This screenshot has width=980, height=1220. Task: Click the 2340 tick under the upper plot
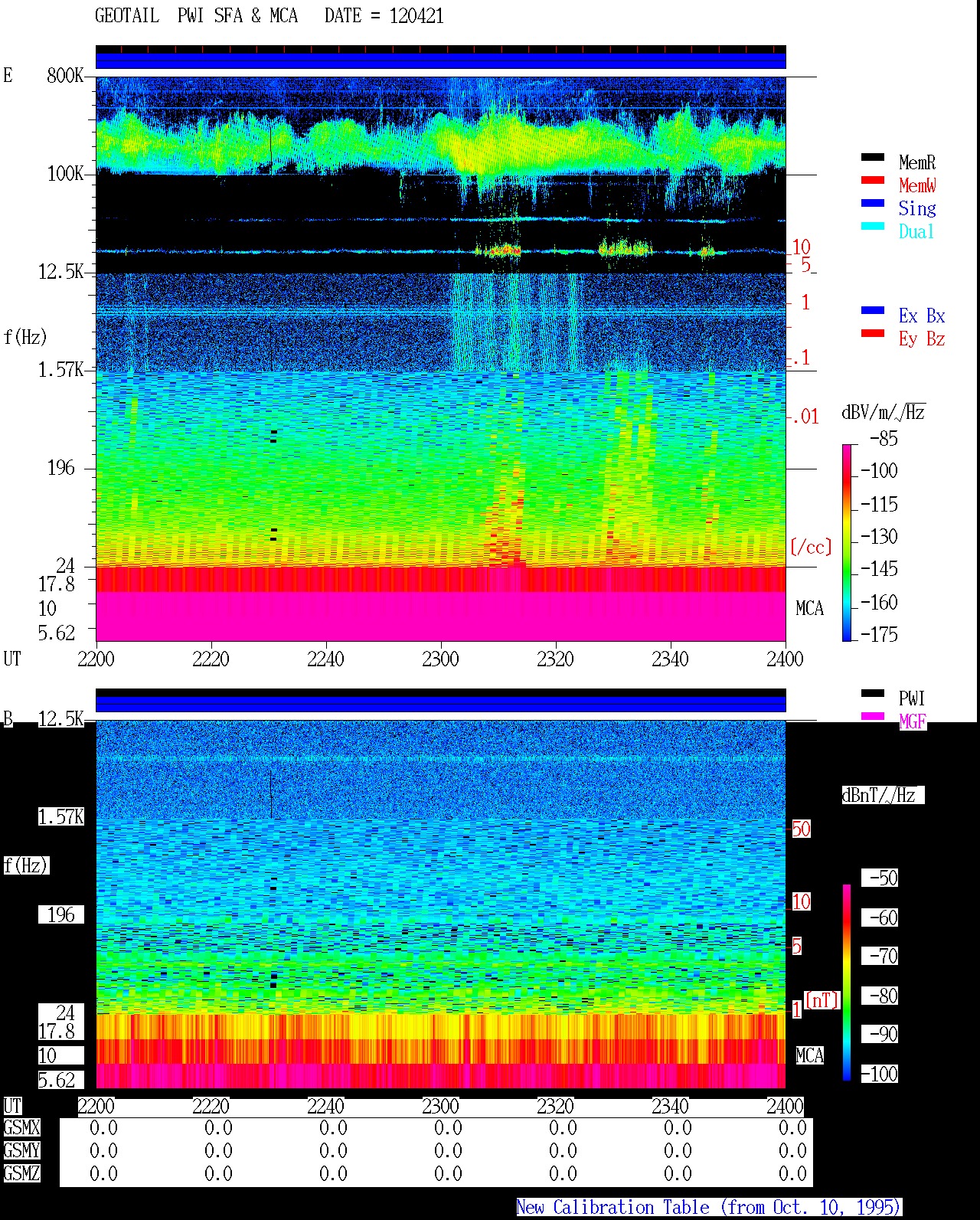(x=670, y=659)
